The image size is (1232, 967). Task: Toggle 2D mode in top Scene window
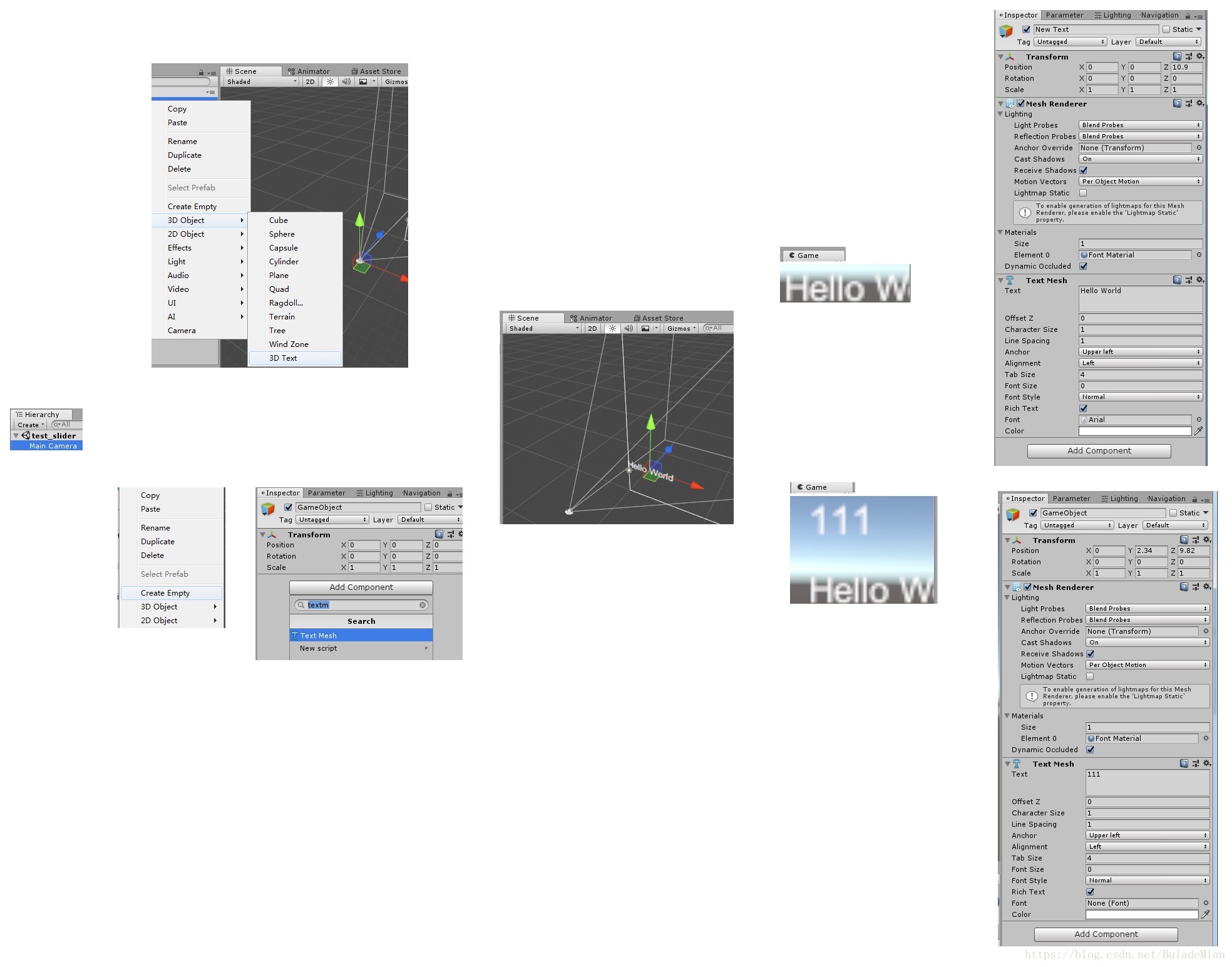pos(310,81)
